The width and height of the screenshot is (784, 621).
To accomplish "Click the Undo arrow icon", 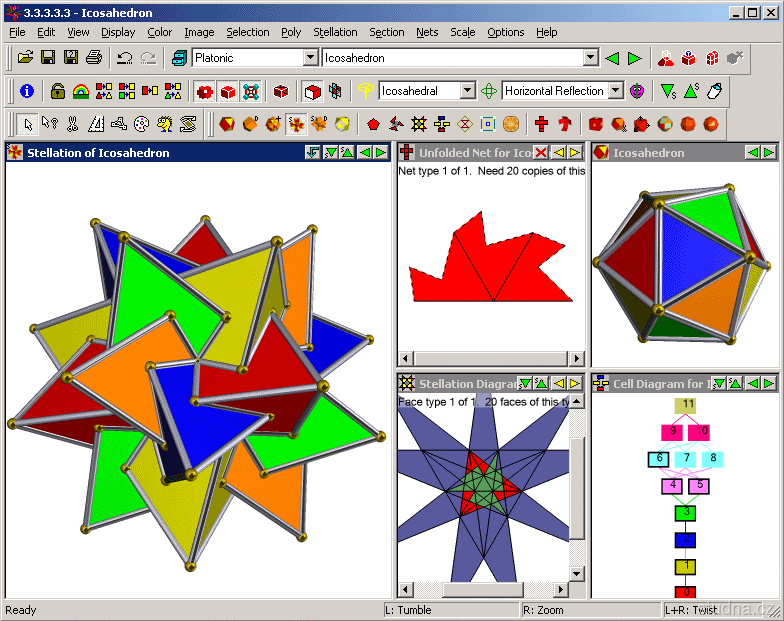I will 124,58.
